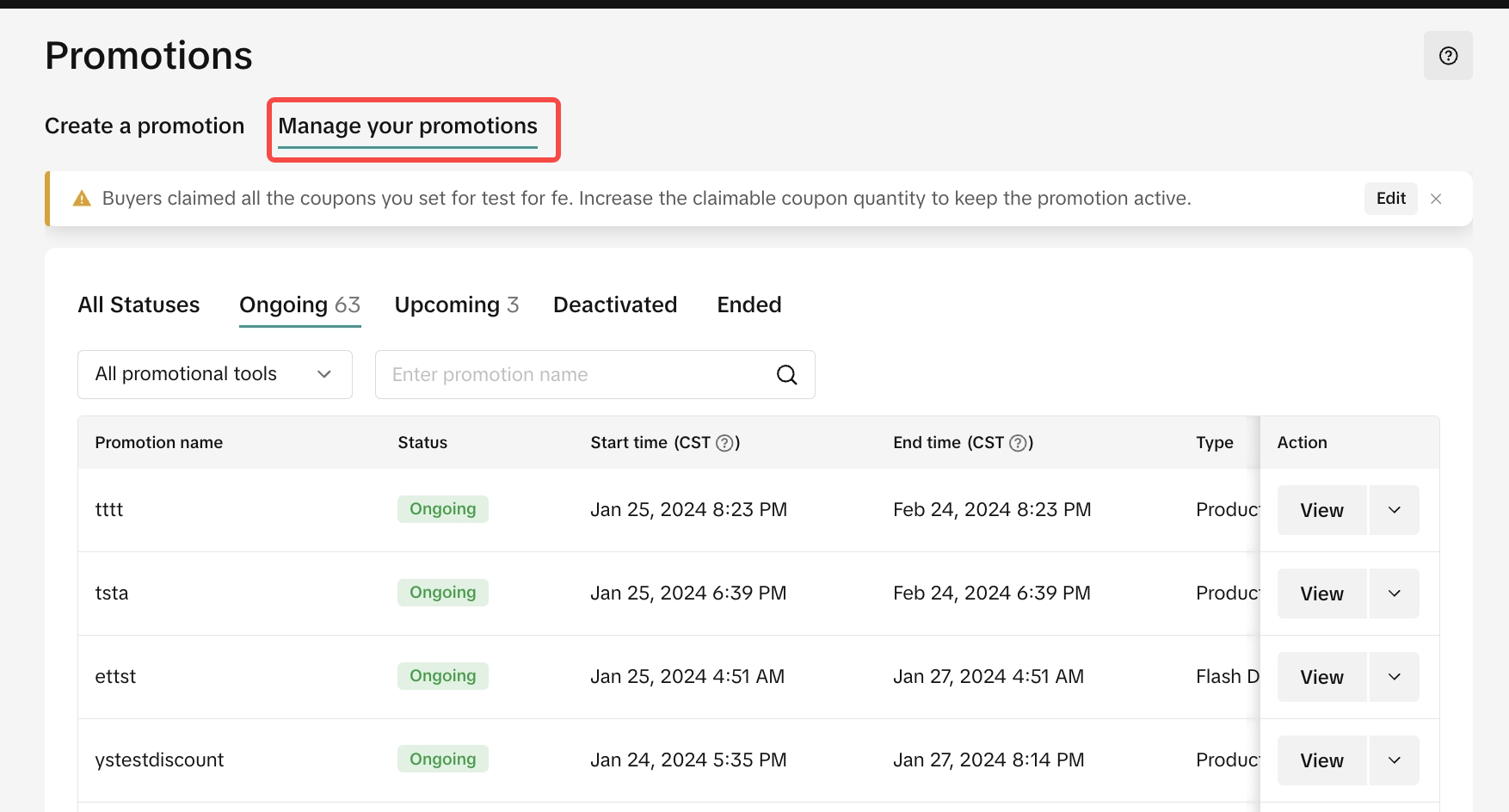Screen dimensions: 1509x812
Task: Select the Manage your promotions tab
Action: (x=408, y=126)
